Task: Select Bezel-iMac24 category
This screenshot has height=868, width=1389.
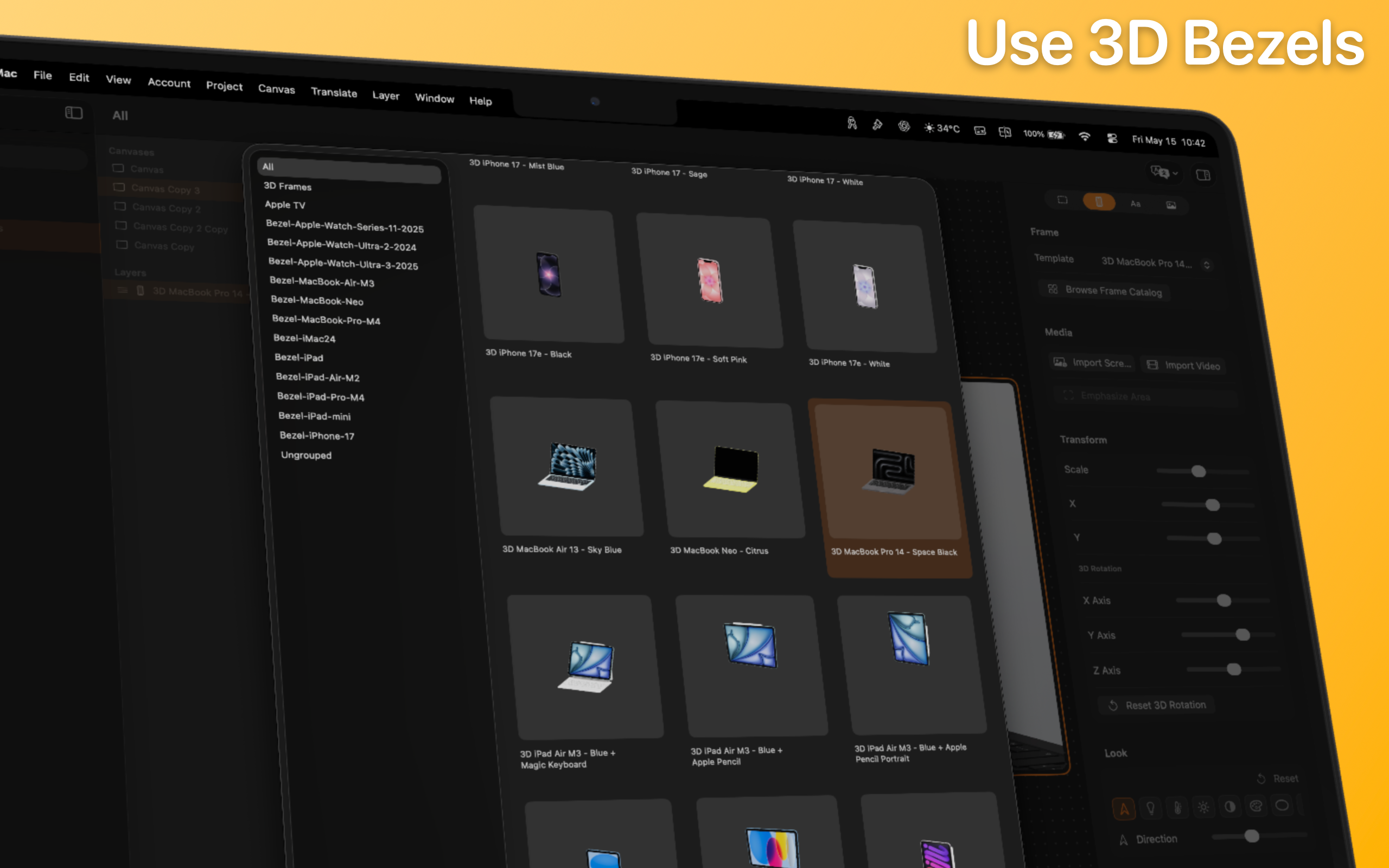Action: (x=304, y=339)
